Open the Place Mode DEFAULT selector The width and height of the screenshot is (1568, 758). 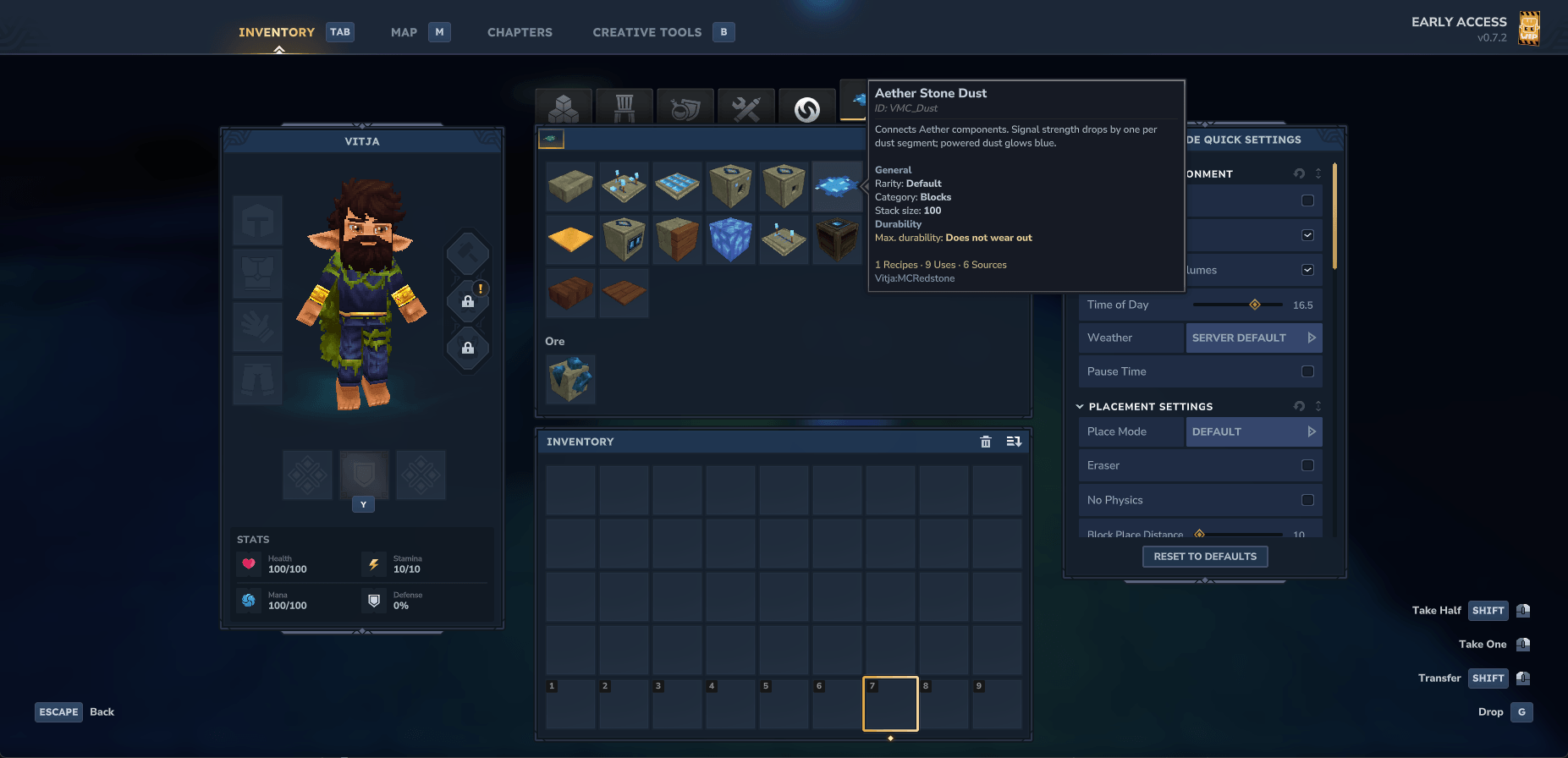[1254, 431]
